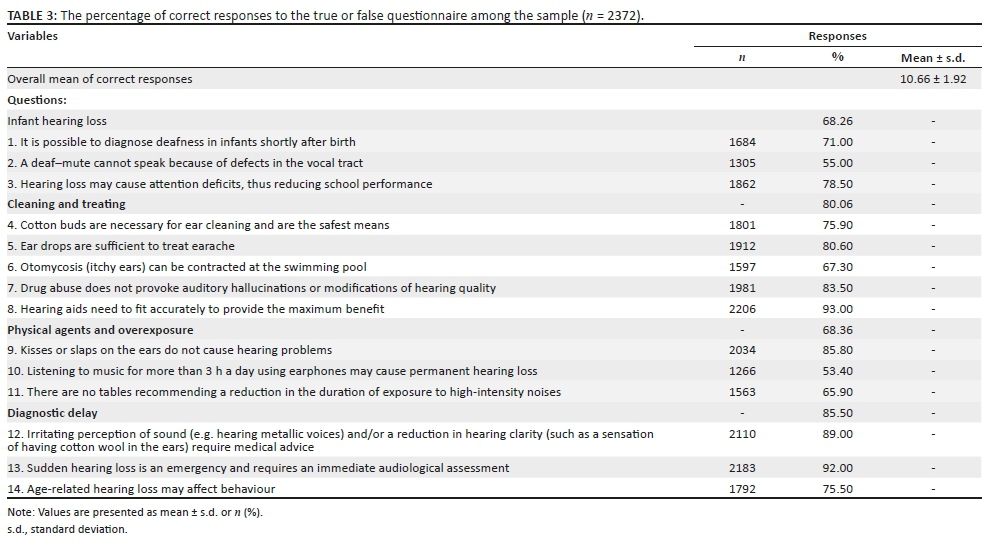Click the n value 1305 for deaf-mute question

click(742, 163)
